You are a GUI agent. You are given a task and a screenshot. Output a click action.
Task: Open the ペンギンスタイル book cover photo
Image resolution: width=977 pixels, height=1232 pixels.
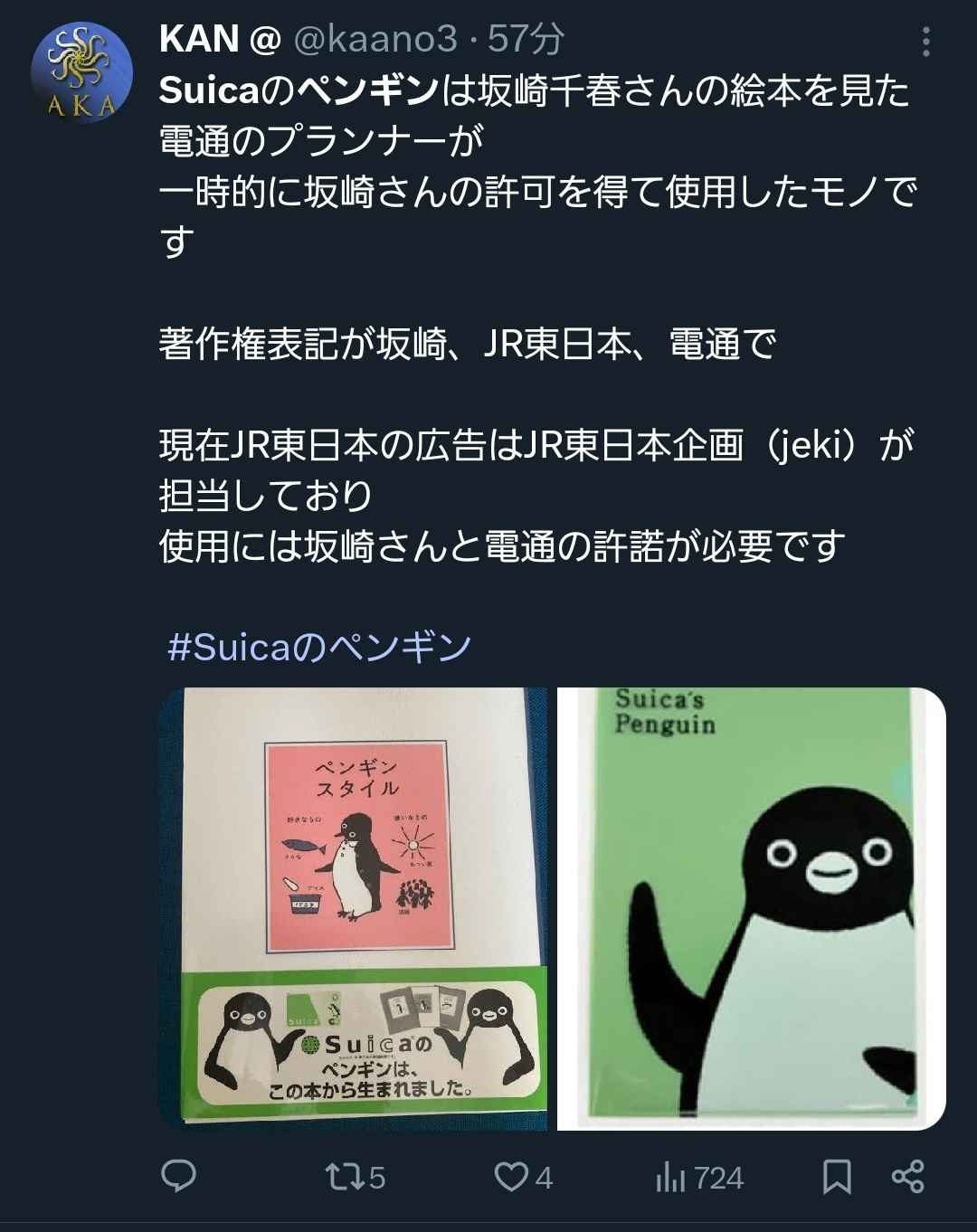point(353,909)
